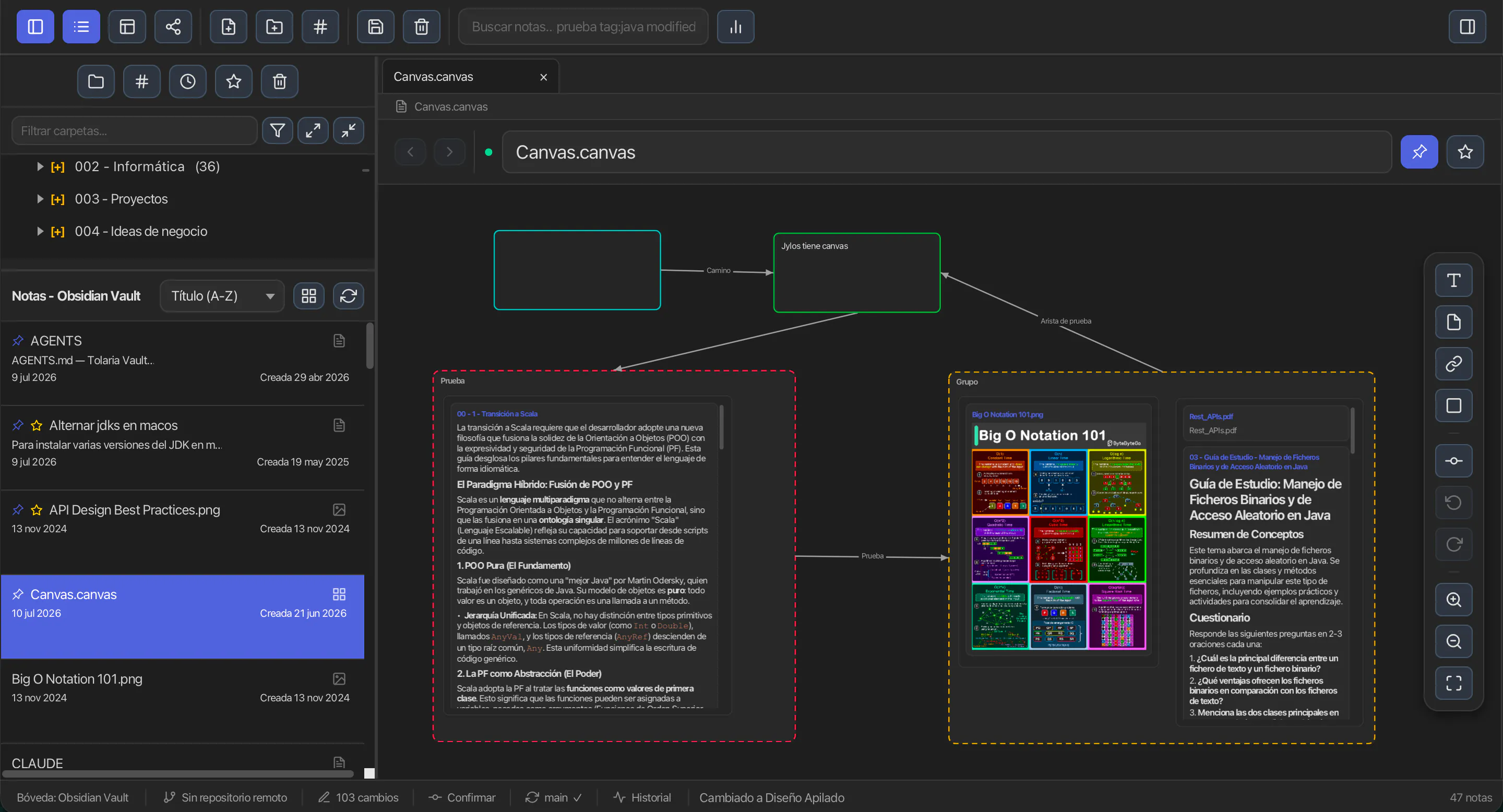Toggle pin on API Design Best Practices.png
Viewport: 1503px width, 812px height.
coord(18,510)
